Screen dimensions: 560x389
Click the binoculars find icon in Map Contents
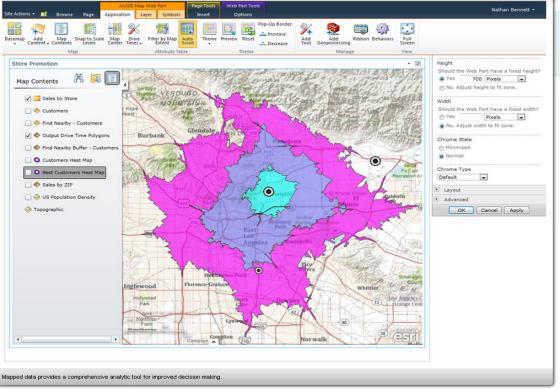pos(79,78)
